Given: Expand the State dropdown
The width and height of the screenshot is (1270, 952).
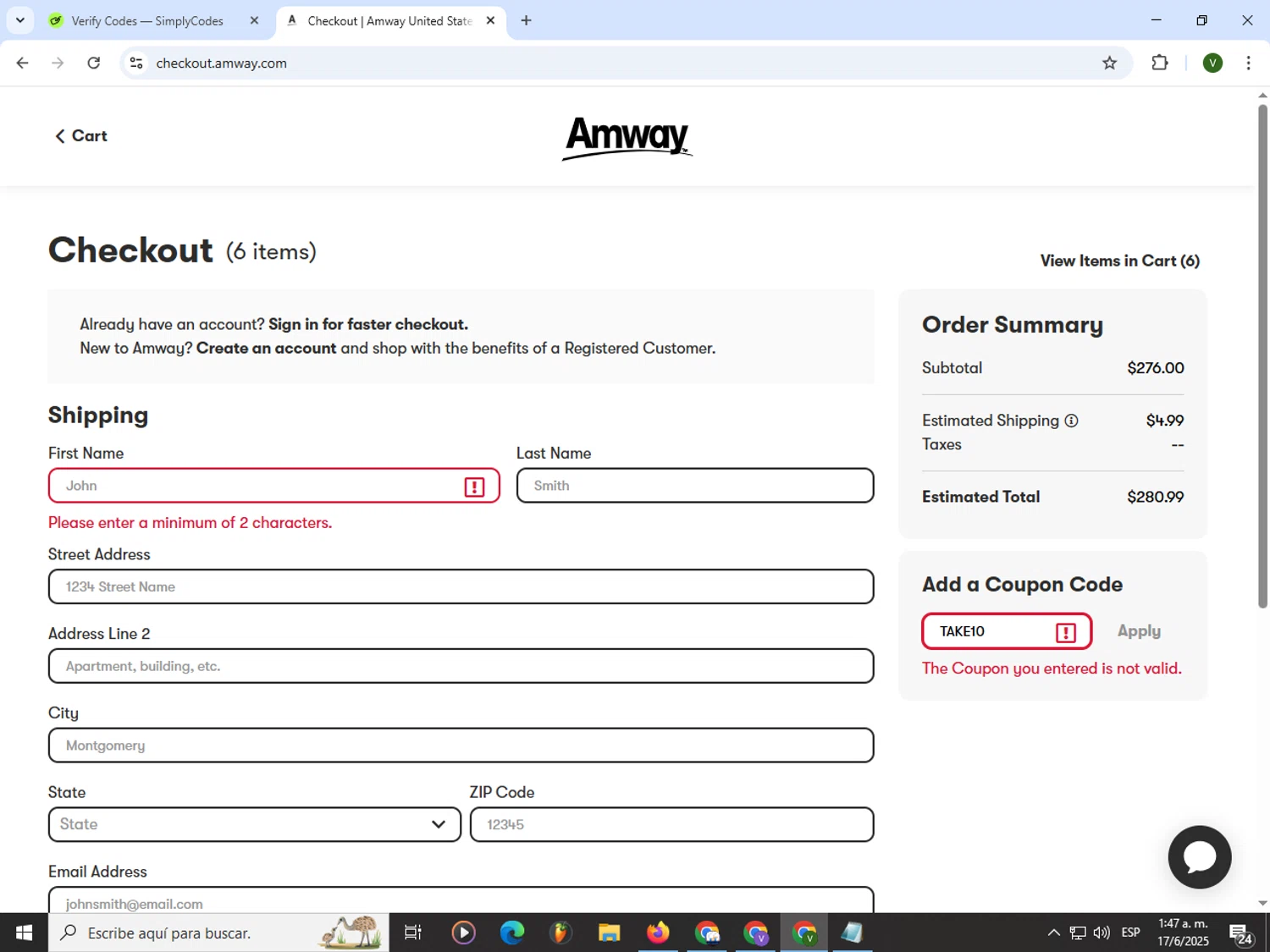Looking at the screenshot, I should [x=254, y=824].
